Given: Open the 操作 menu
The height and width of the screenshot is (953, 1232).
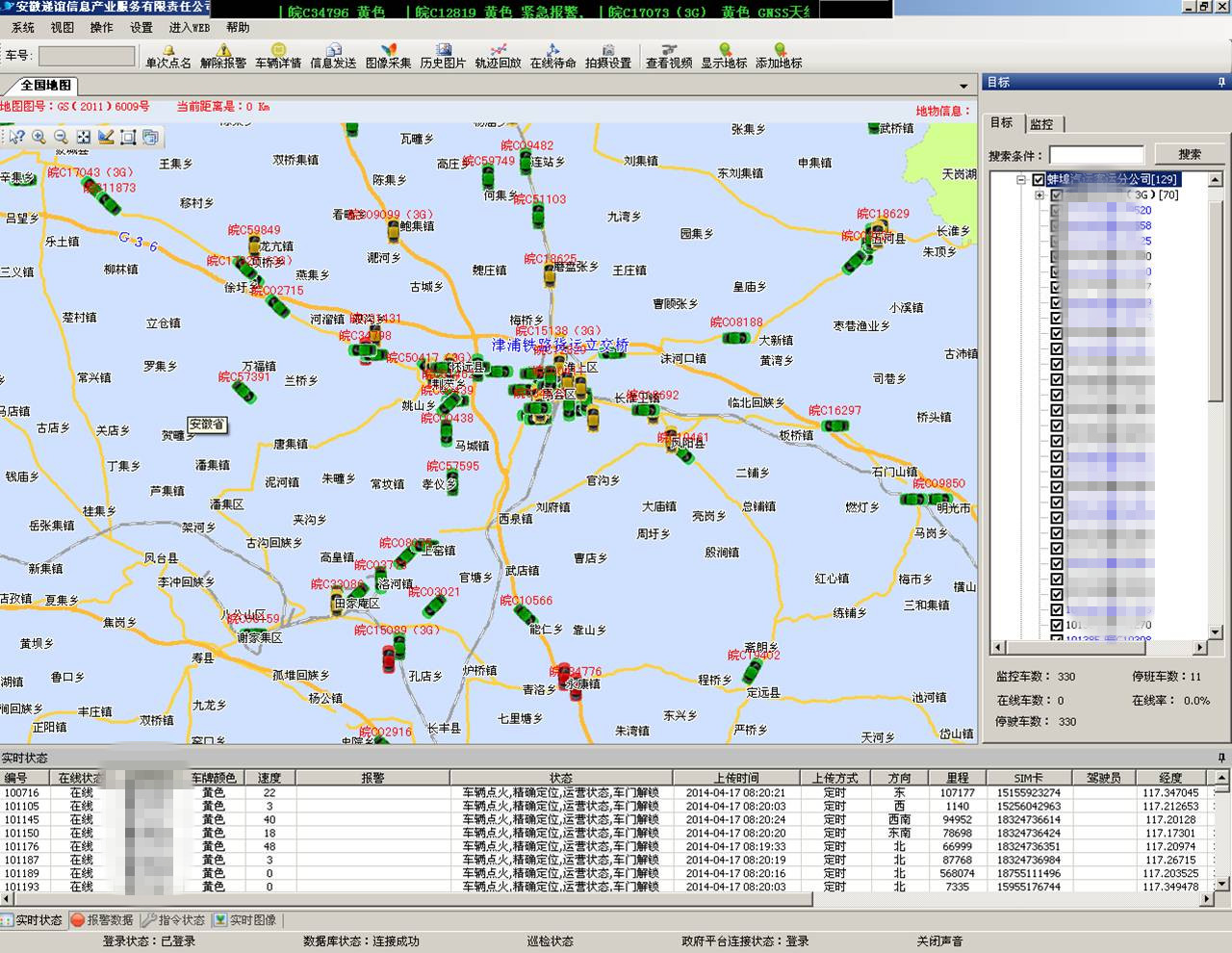Looking at the screenshot, I should pos(101,28).
